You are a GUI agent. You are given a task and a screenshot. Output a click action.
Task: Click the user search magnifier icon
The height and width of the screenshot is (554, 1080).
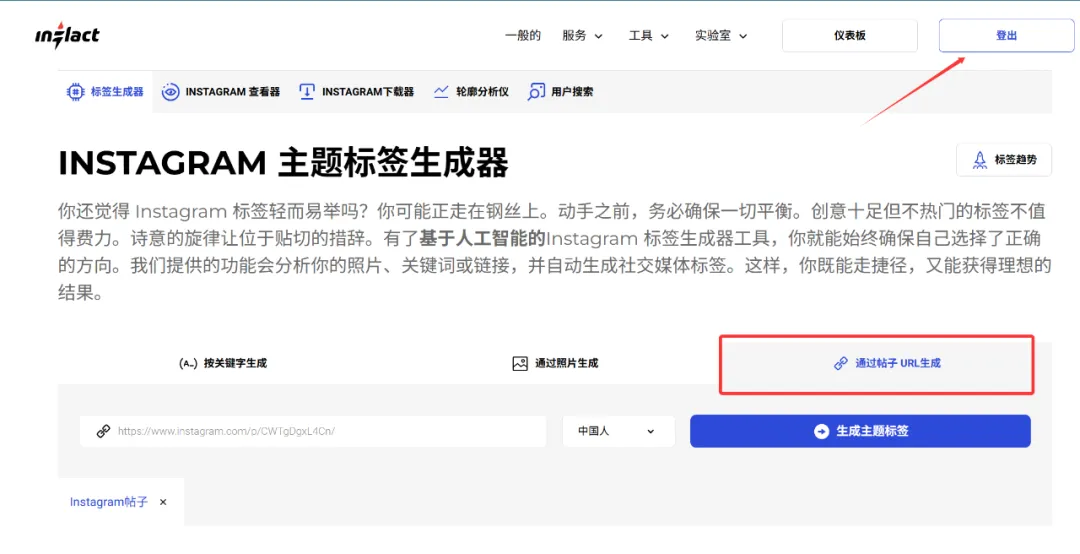click(535, 92)
